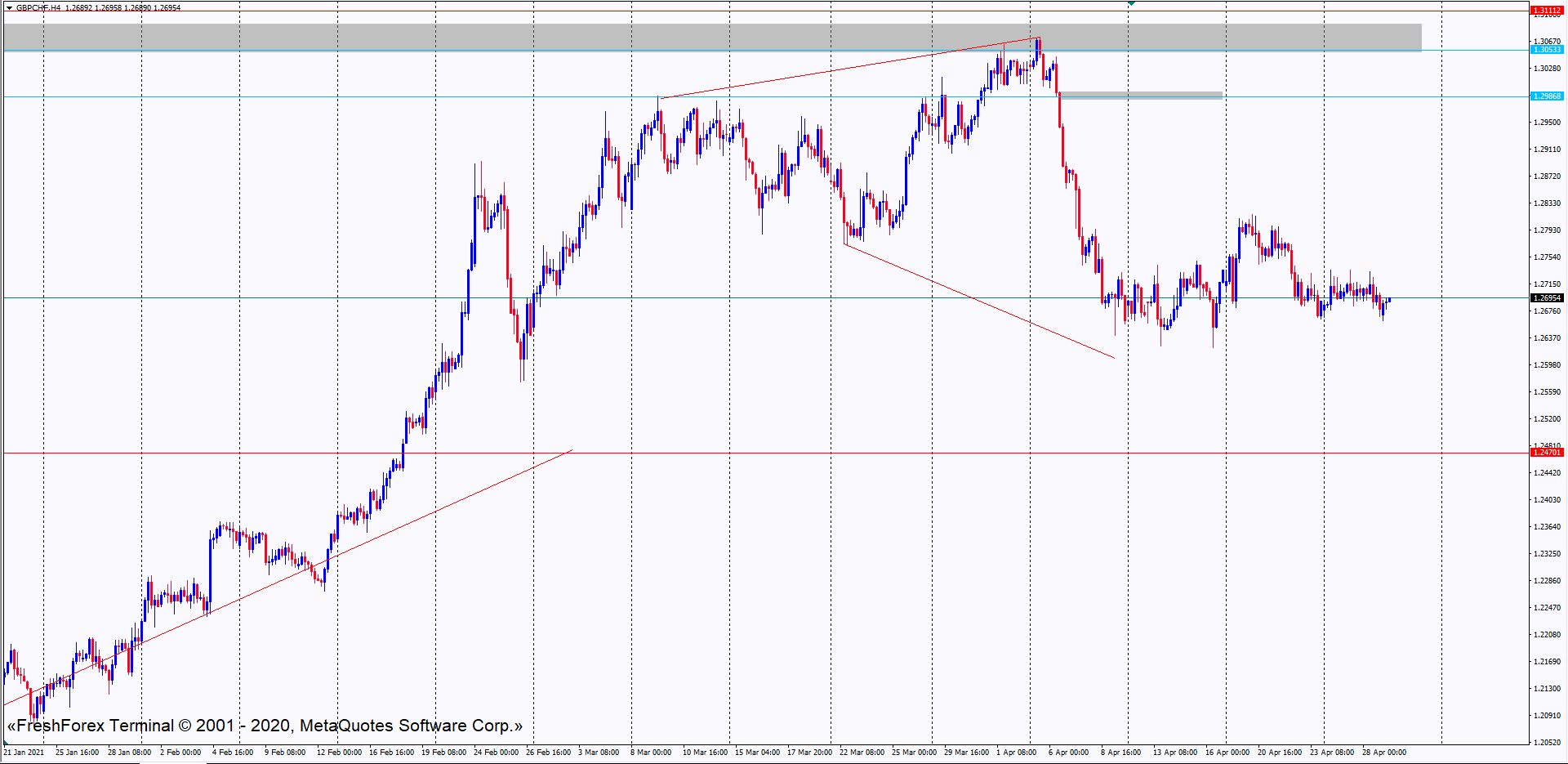Select the red 1.31112 price label
Screen dimensions: 1568x764
coord(1546,11)
